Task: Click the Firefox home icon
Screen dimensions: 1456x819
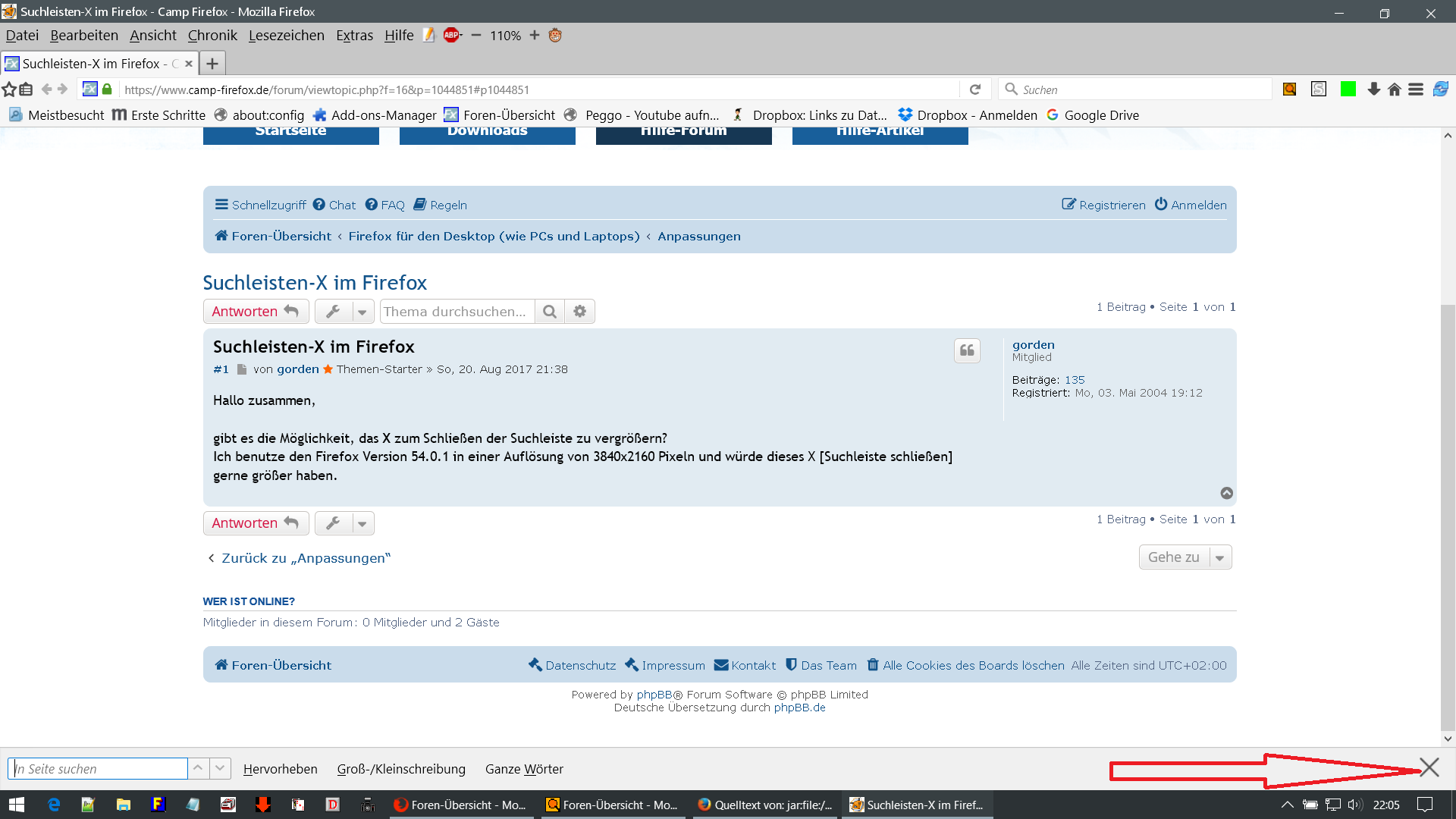Action: tap(1395, 89)
